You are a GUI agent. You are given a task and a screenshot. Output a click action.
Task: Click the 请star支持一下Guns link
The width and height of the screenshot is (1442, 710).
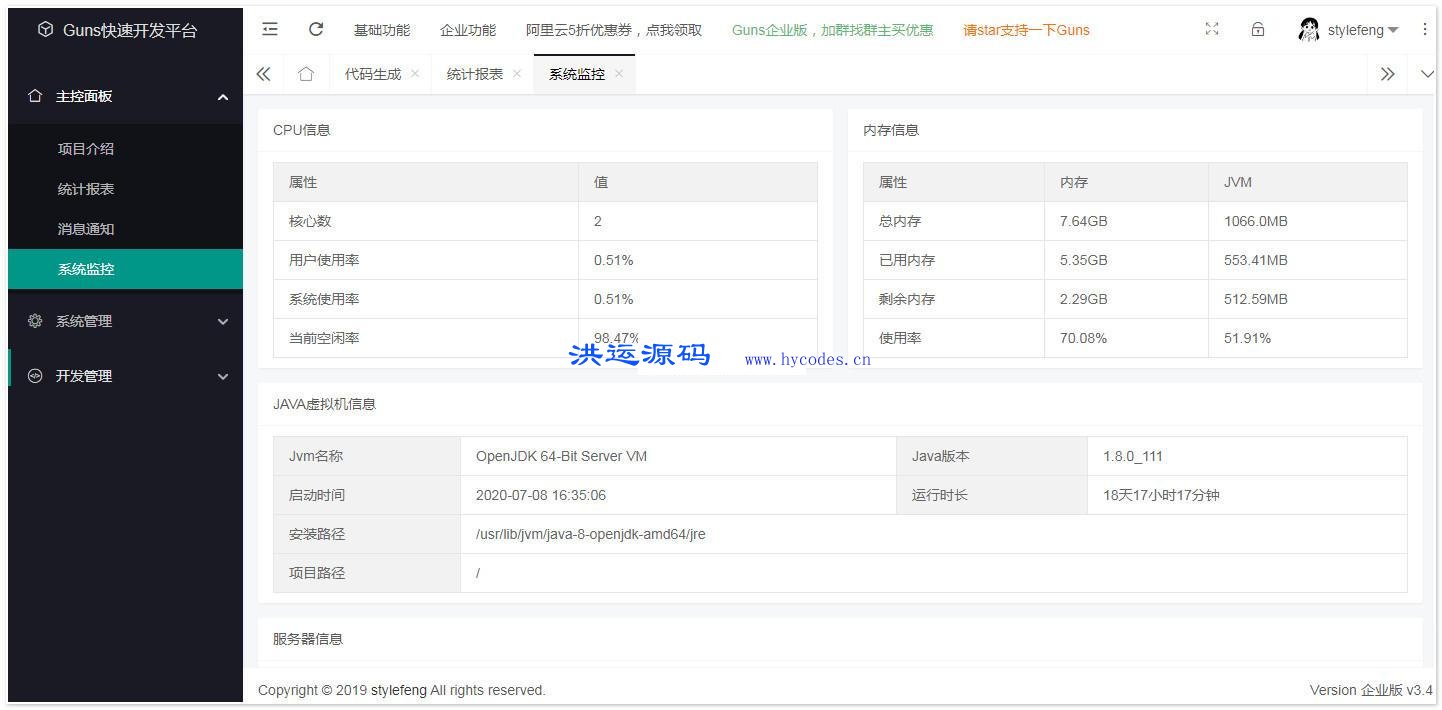(x=1025, y=29)
